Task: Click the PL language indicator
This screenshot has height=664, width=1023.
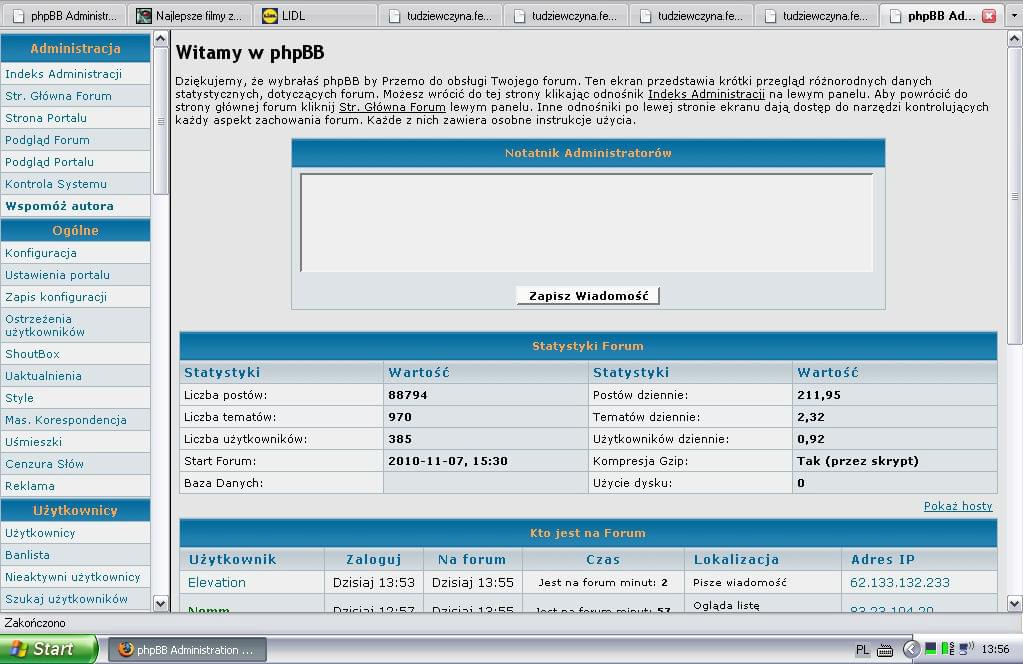Action: [862, 650]
